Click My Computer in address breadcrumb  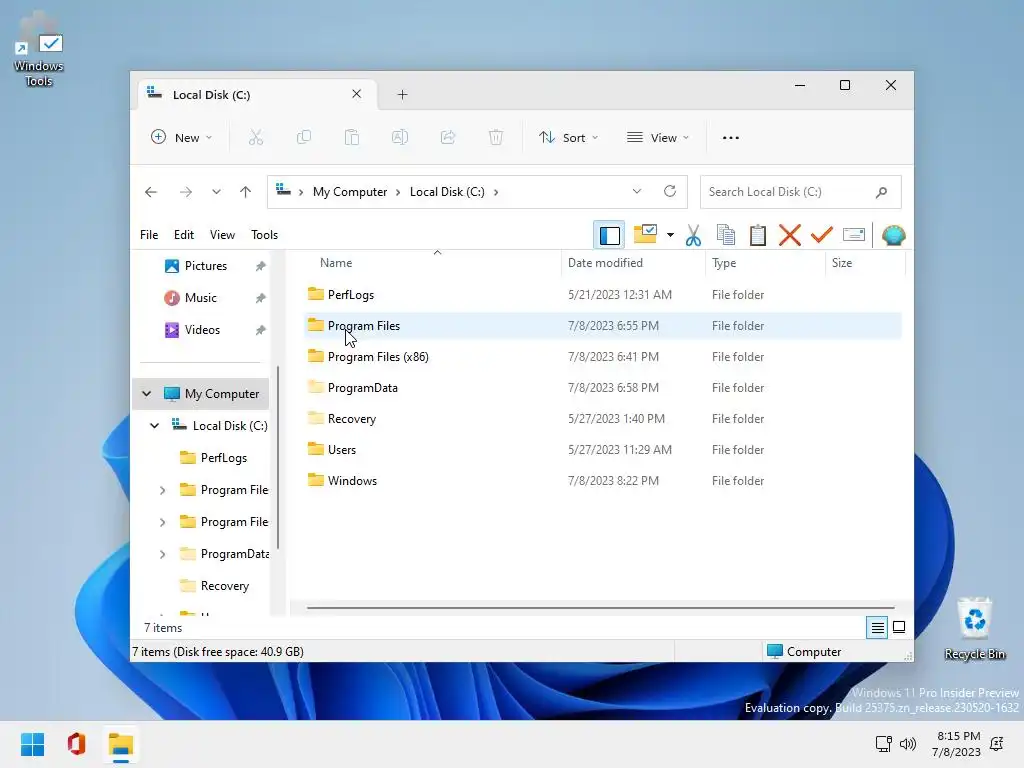coord(350,192)
